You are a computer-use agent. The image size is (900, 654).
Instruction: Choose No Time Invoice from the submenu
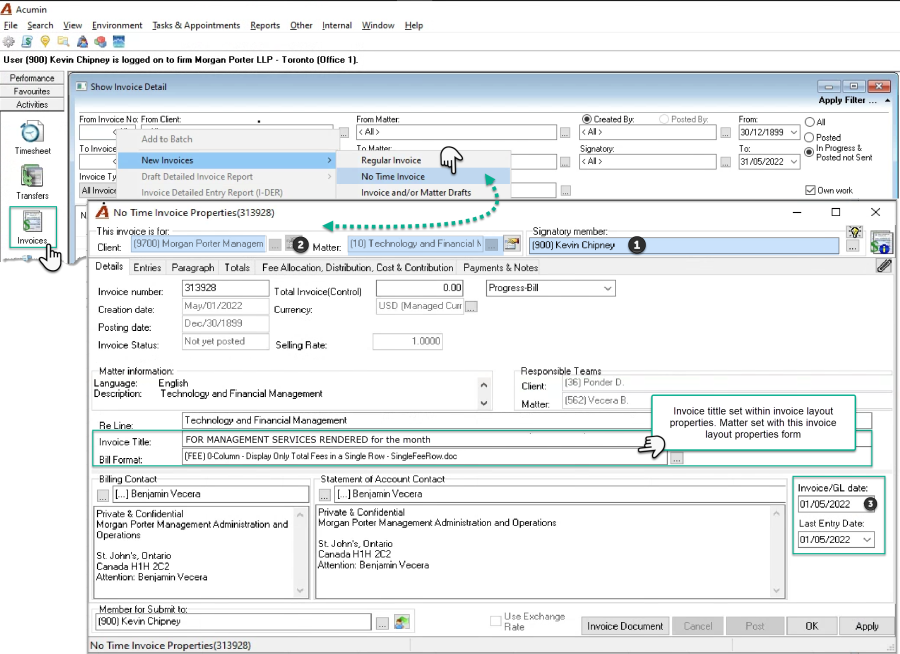click(x=393, y=177)
